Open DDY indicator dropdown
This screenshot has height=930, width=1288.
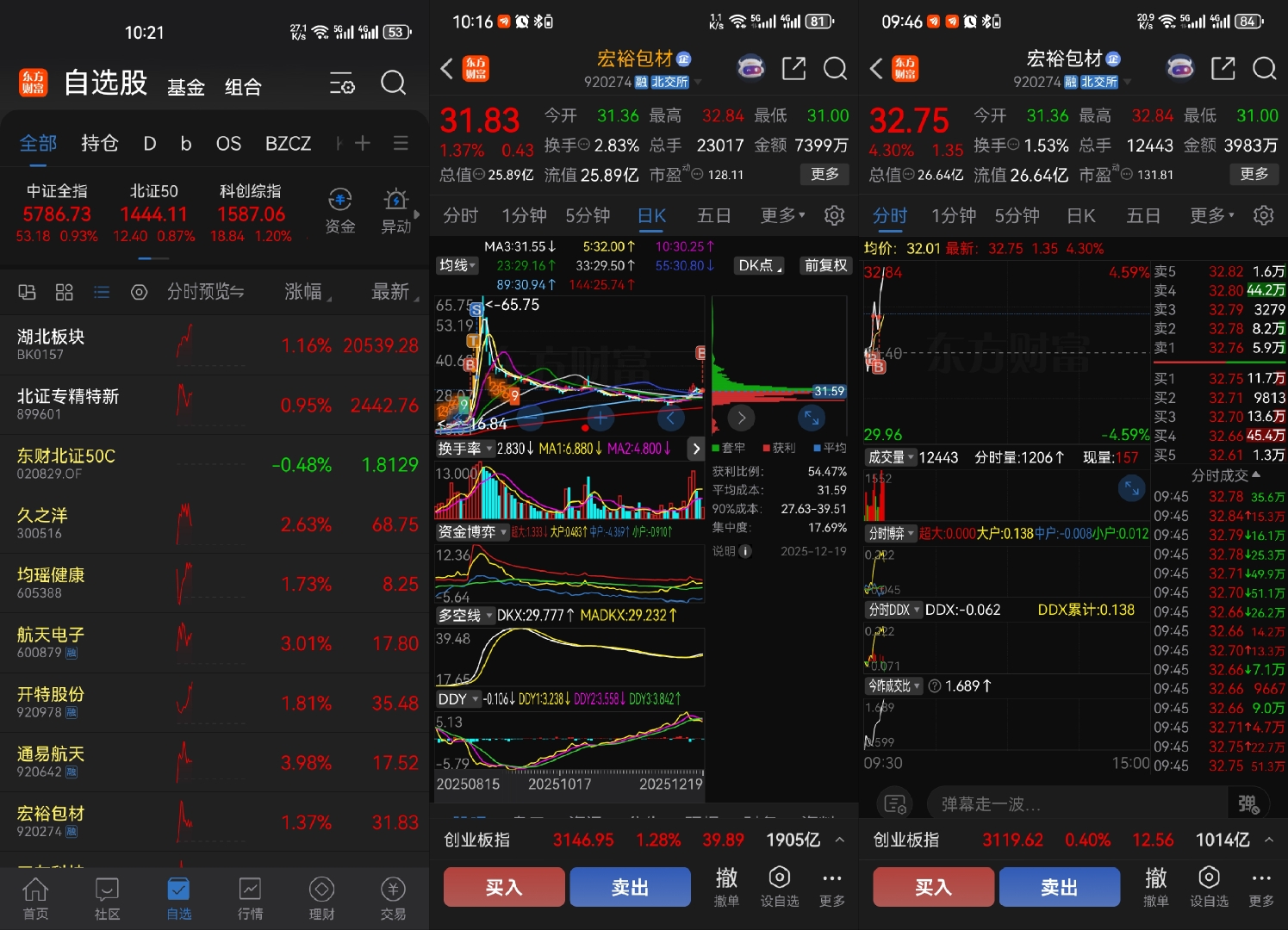[x=457, y=699]
